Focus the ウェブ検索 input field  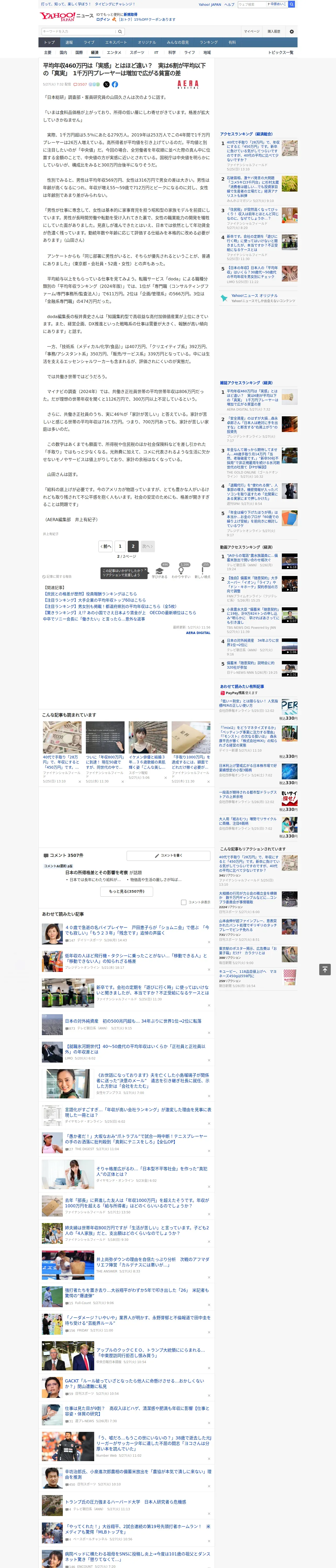click(x=252, y=4)
